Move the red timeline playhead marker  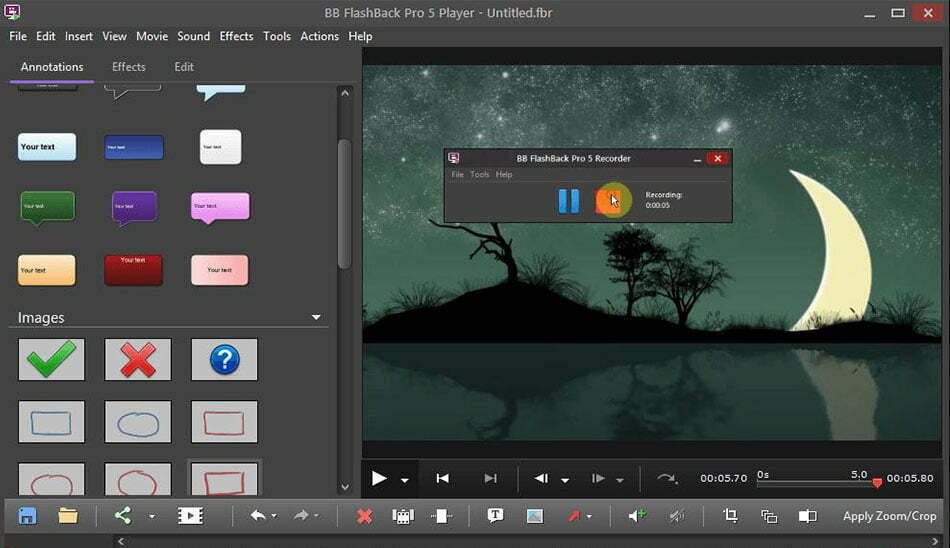point(877,483)
